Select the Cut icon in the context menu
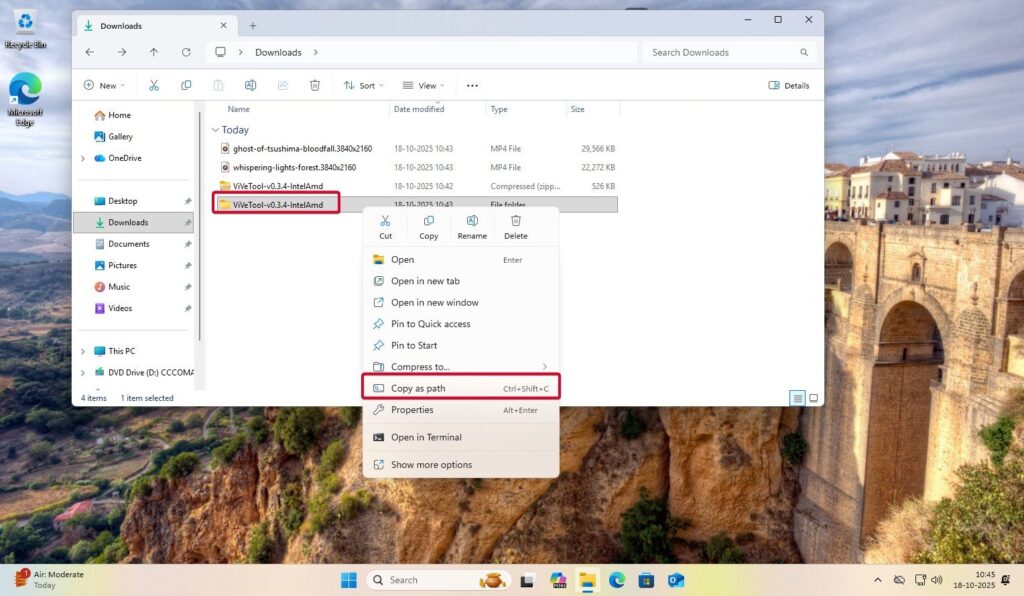1024x596 pixels. [x=385, y=223]
